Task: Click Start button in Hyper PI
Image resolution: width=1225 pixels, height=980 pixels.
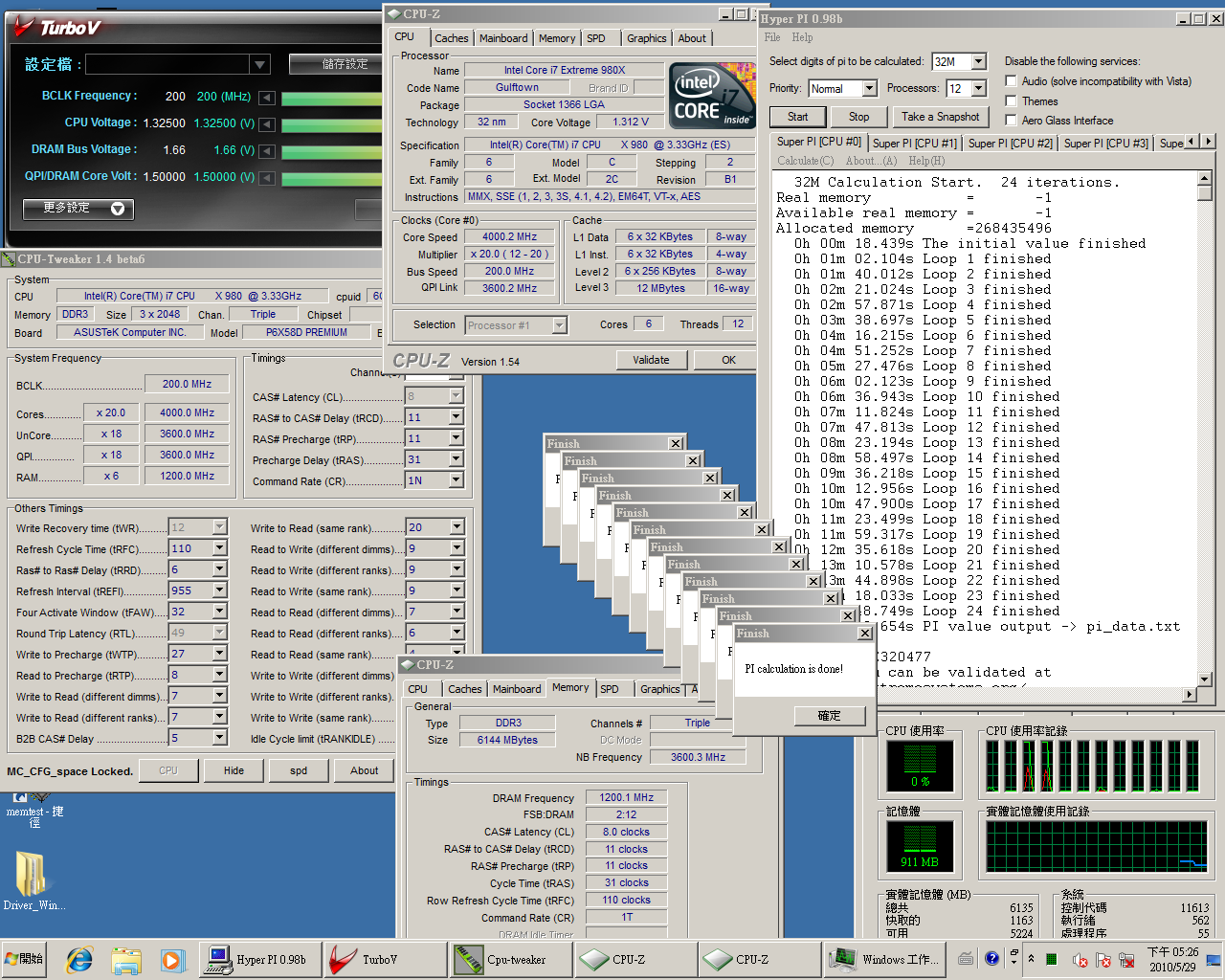Action: click(798, 117)
